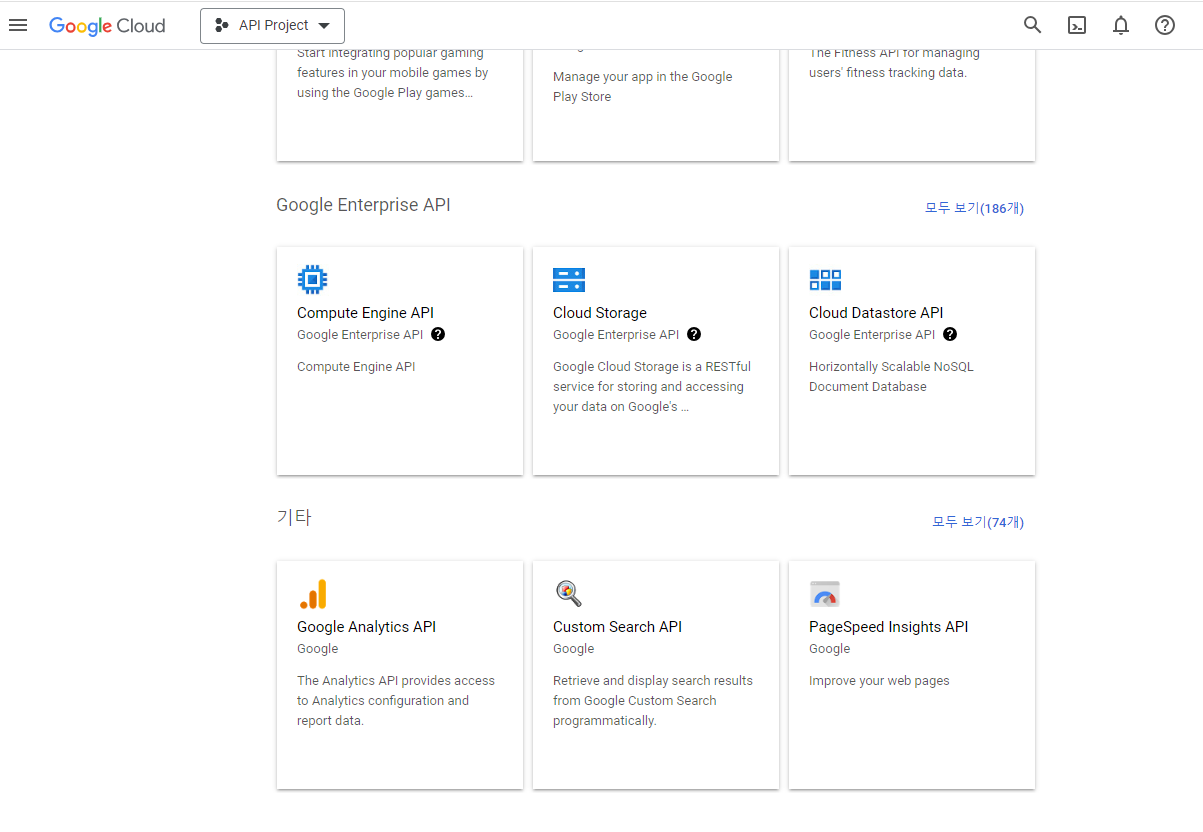Click 'Compute Engine API' description under the title

click(356, 367)
